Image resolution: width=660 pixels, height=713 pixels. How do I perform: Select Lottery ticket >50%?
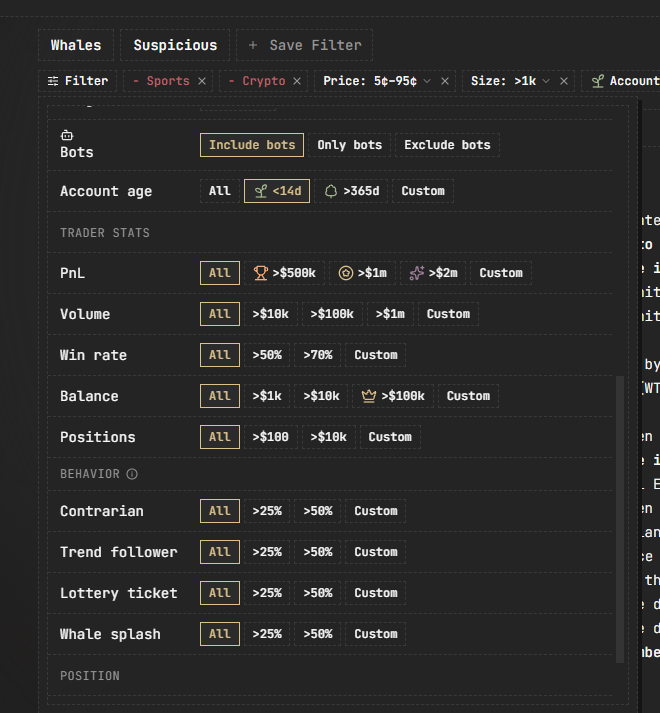pos(318,592)
